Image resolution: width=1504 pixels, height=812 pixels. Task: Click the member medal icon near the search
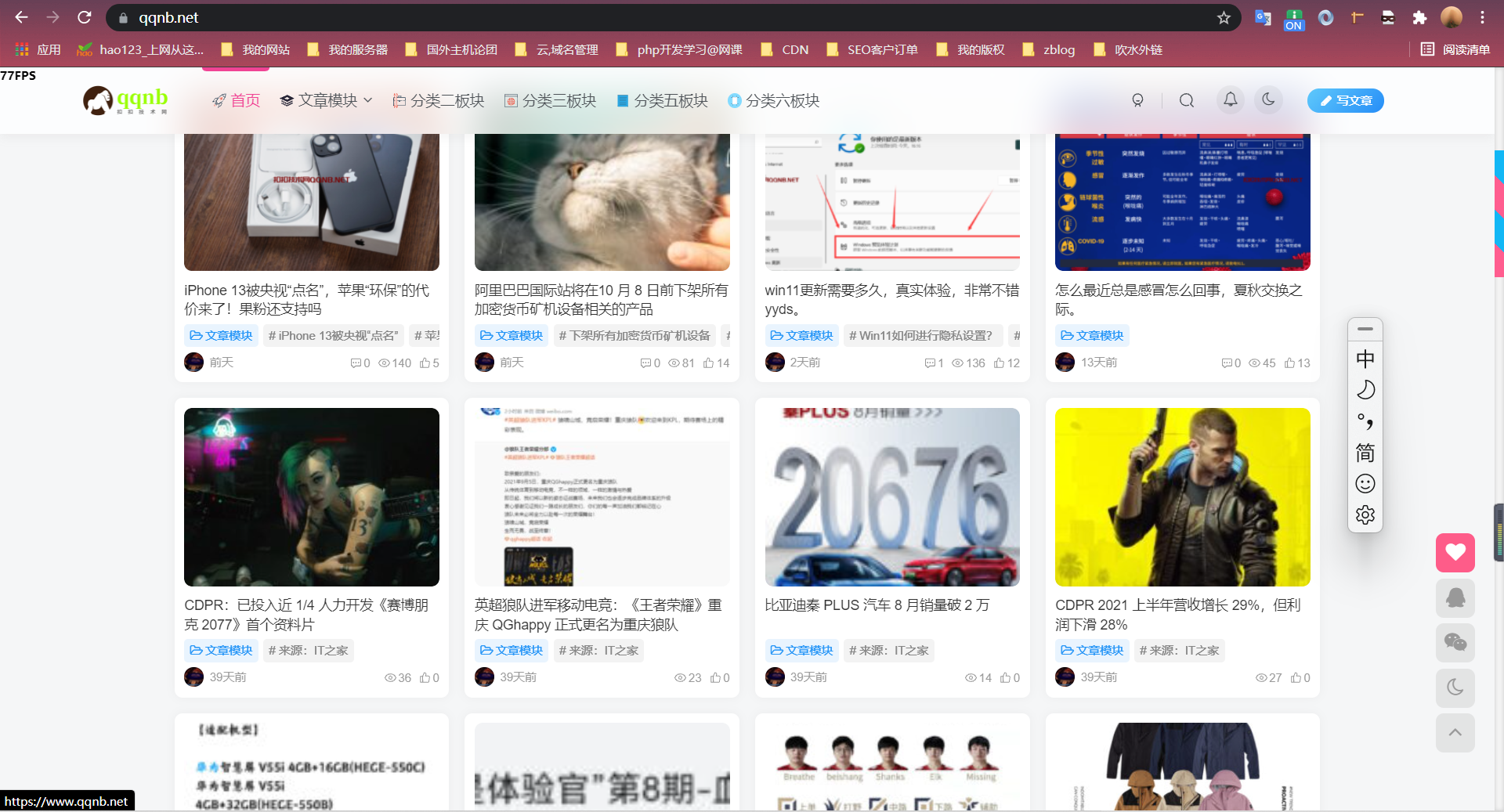(x=1138, y=100)
